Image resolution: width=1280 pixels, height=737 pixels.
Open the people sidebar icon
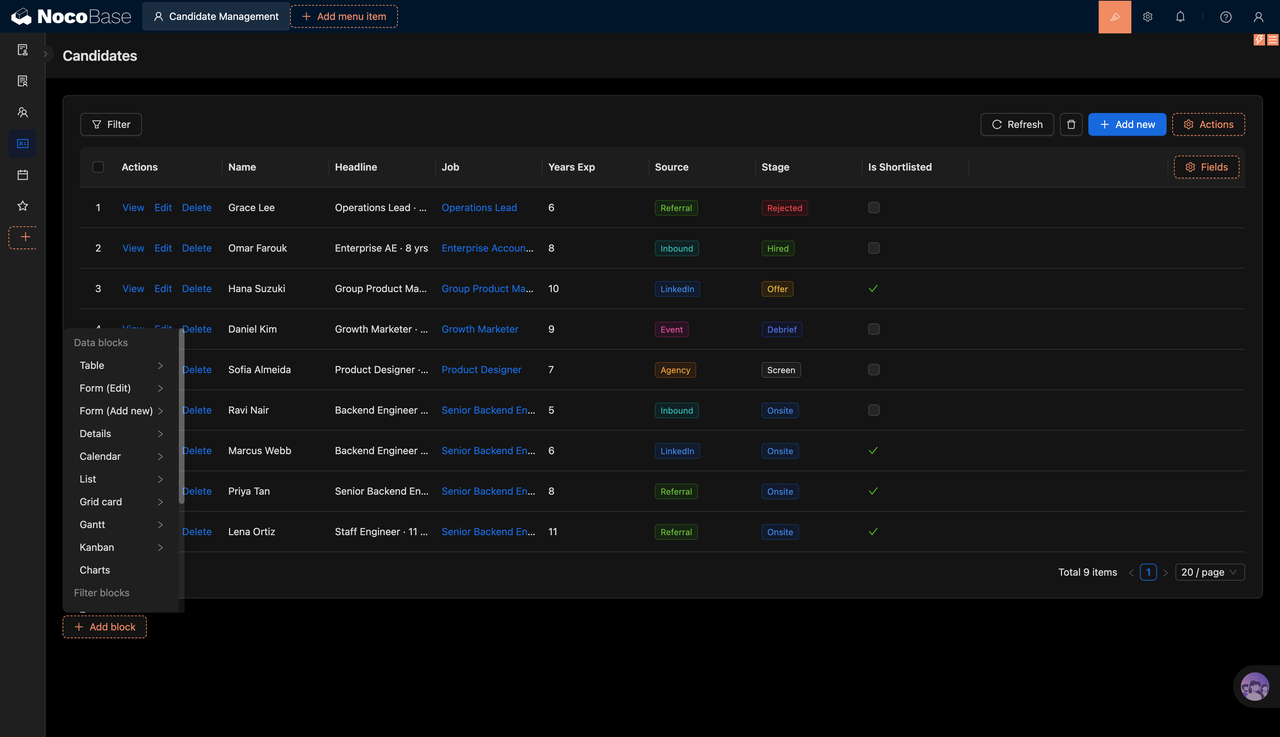pyautogui.click(x=23, y=112)
